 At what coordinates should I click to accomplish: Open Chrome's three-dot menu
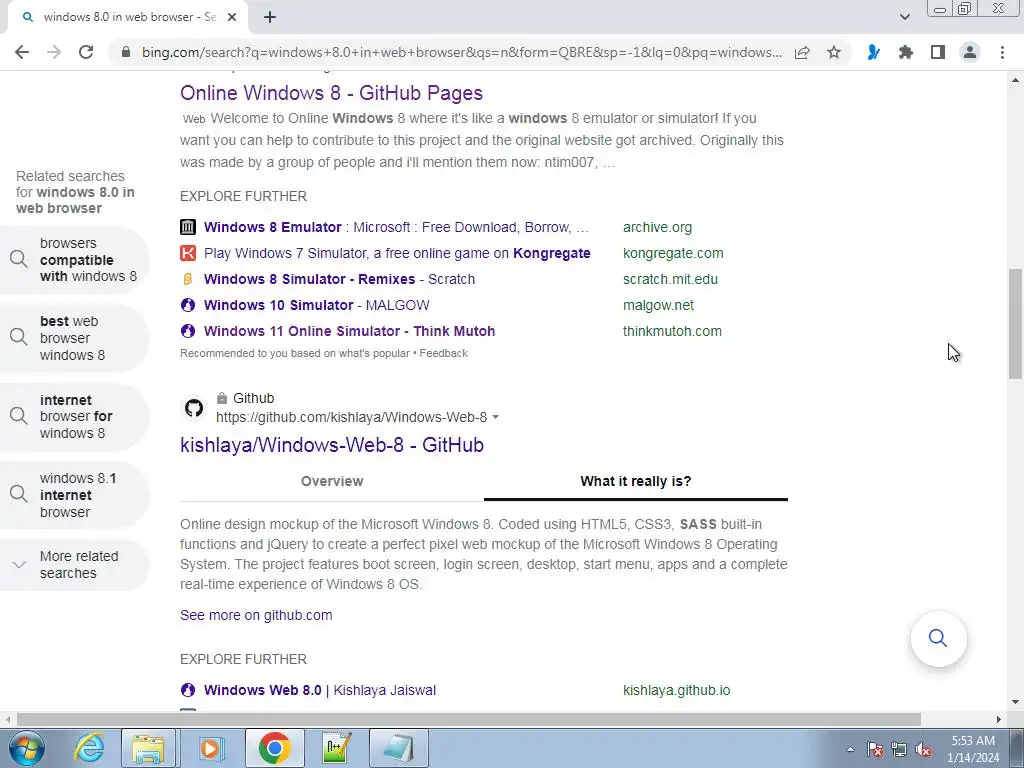[1002, 52]
